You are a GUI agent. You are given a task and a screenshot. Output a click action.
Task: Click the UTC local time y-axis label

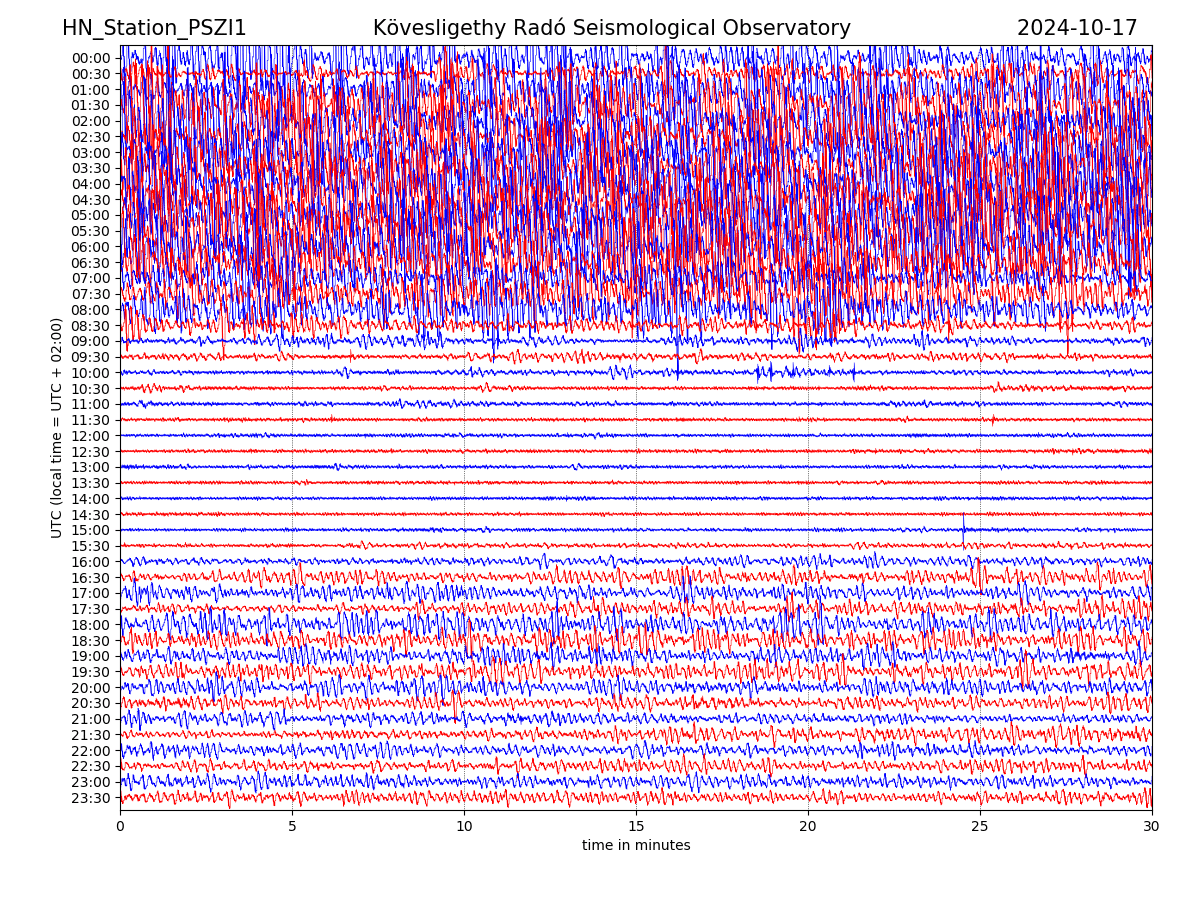coord(57,427)
